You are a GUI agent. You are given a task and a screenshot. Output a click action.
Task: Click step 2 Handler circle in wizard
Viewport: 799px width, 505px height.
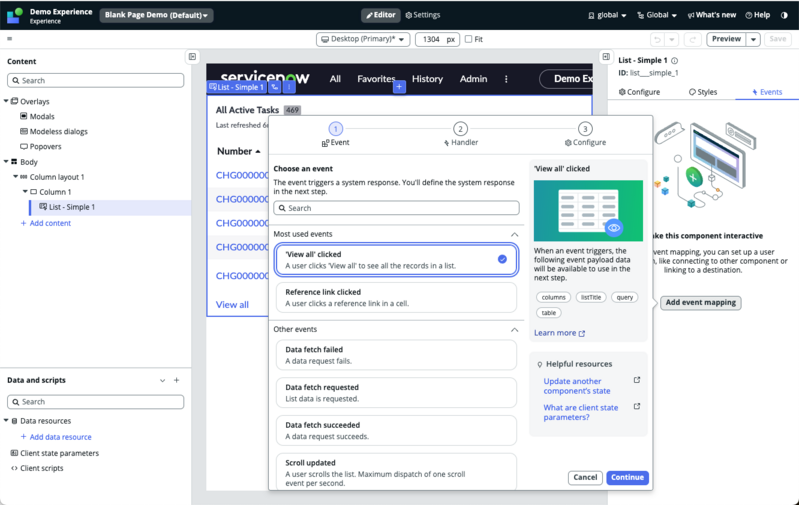pos(460,129)
